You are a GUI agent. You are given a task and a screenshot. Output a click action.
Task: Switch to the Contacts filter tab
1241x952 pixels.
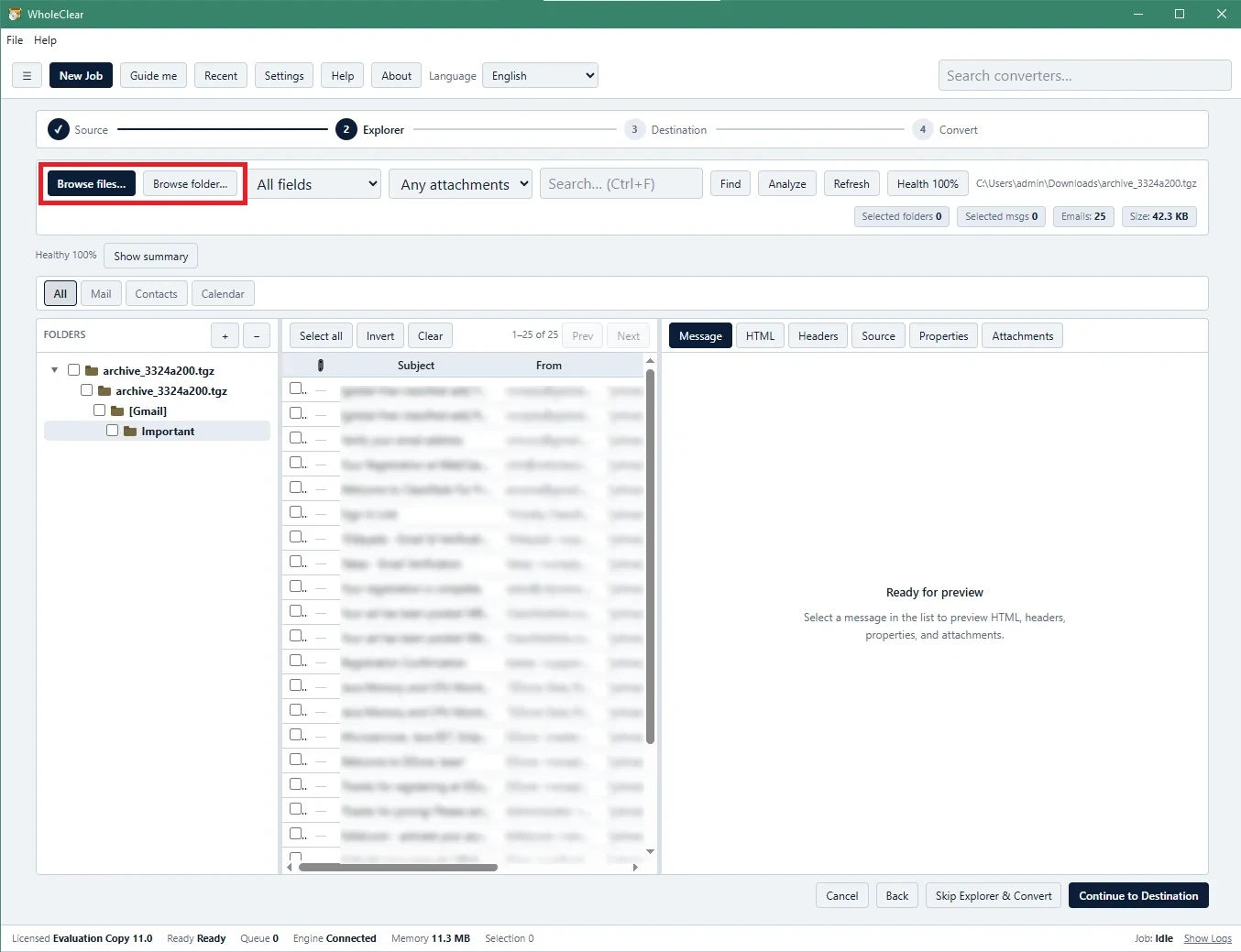point(156,294)
